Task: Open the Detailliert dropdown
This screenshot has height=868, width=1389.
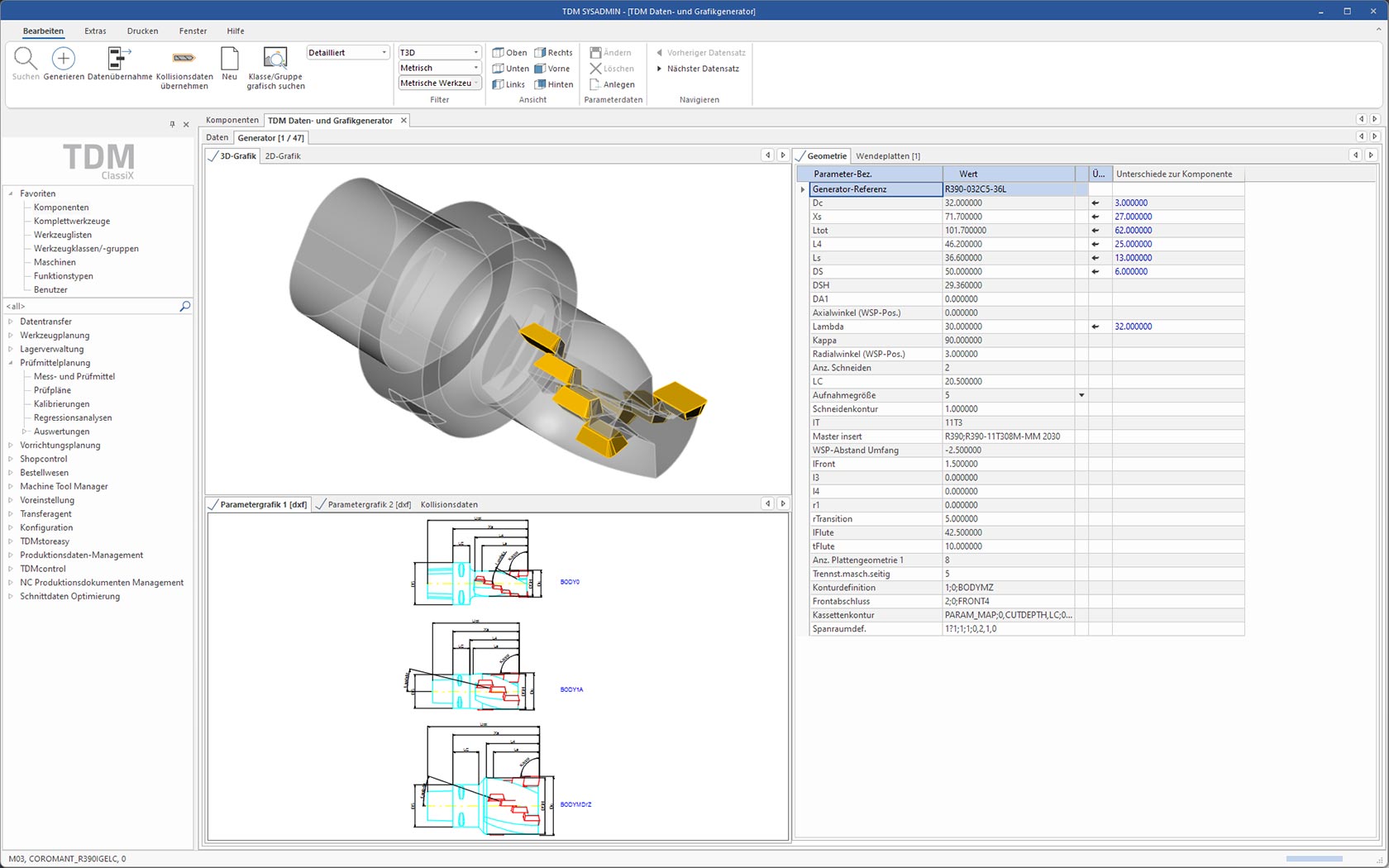Action: [384, 52]
